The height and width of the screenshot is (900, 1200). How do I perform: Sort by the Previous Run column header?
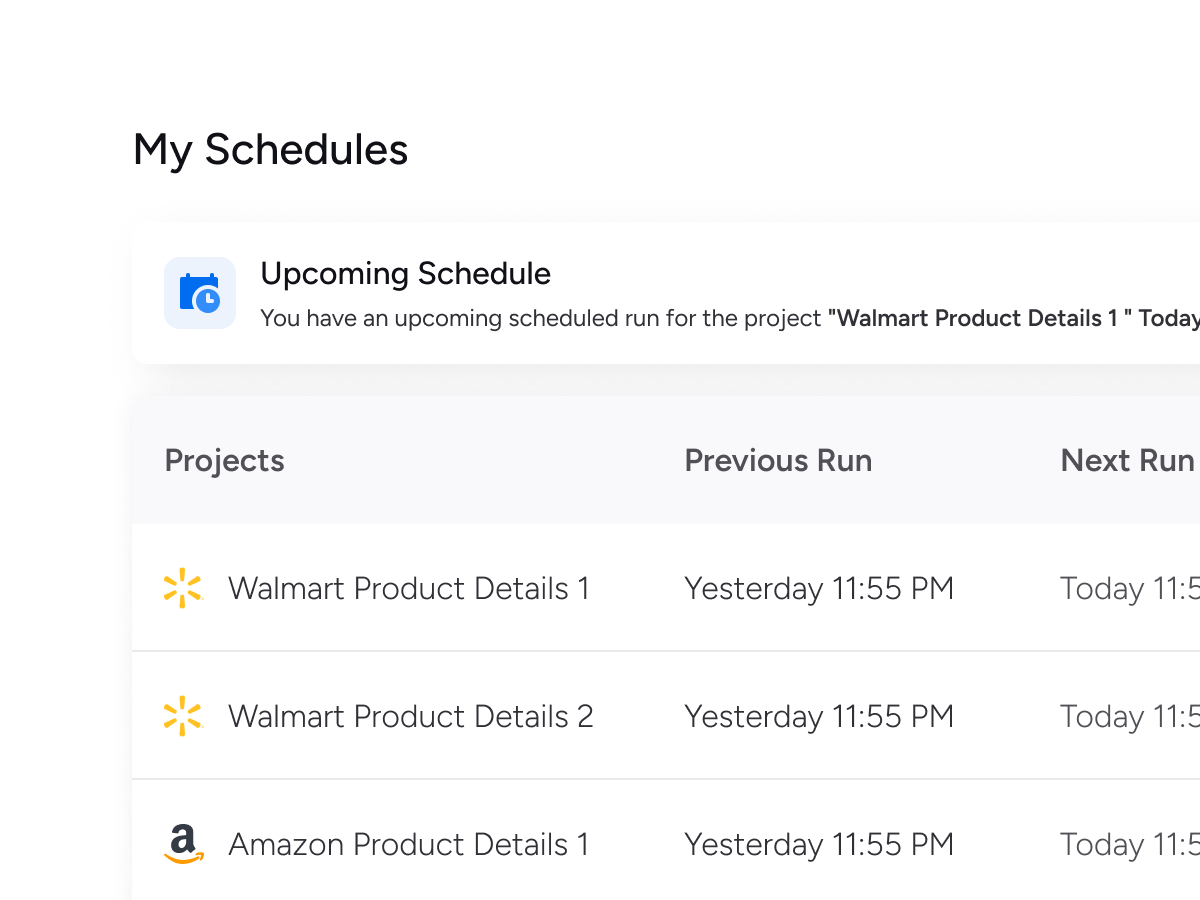778,460
